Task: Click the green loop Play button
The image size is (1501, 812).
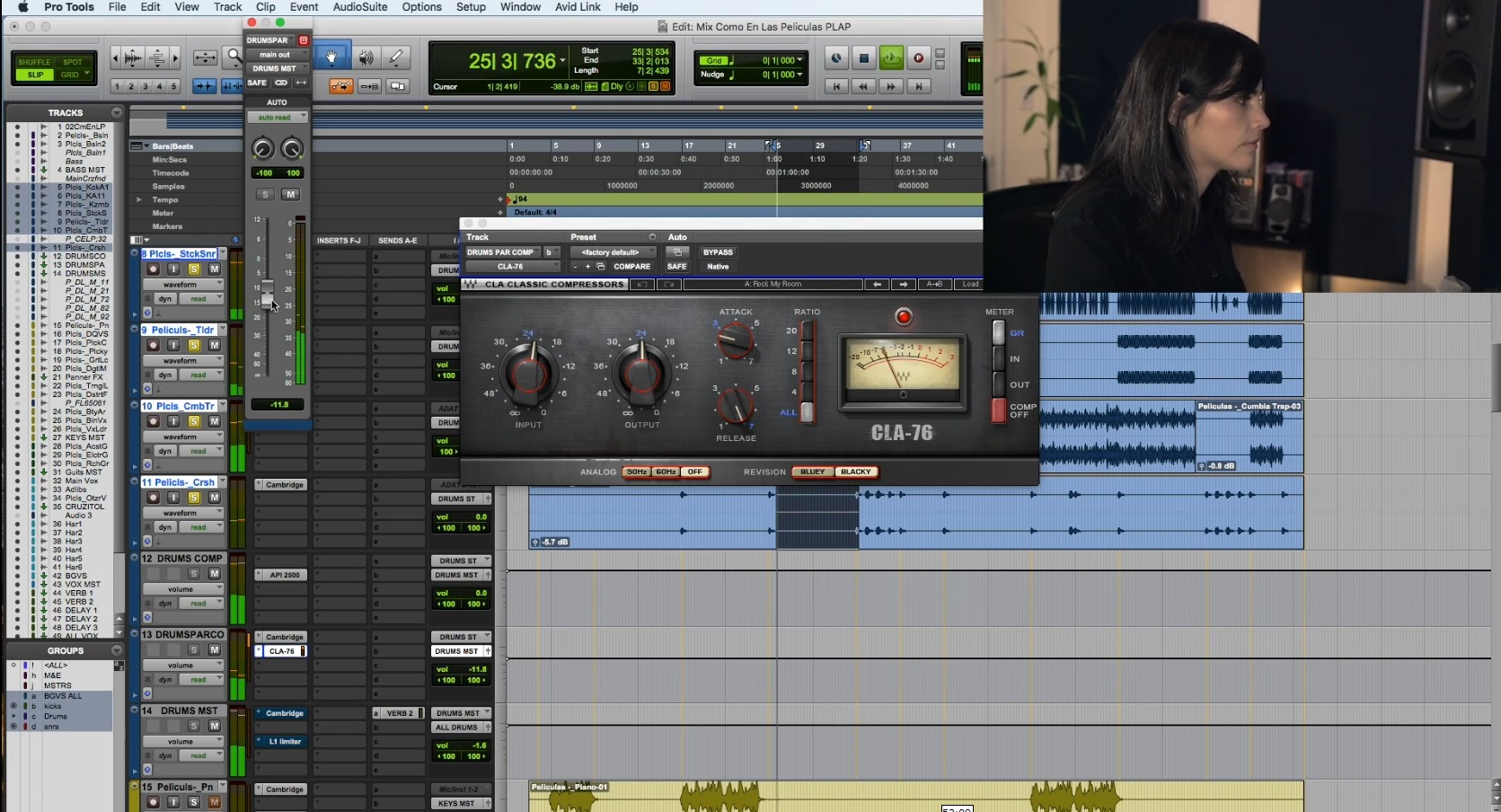Action: [891, 58]
